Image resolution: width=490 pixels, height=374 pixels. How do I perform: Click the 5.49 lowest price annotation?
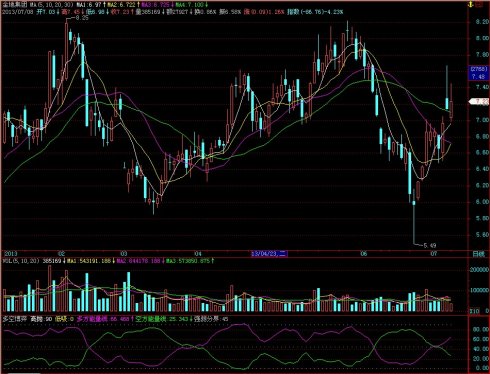tap(430, 246)
